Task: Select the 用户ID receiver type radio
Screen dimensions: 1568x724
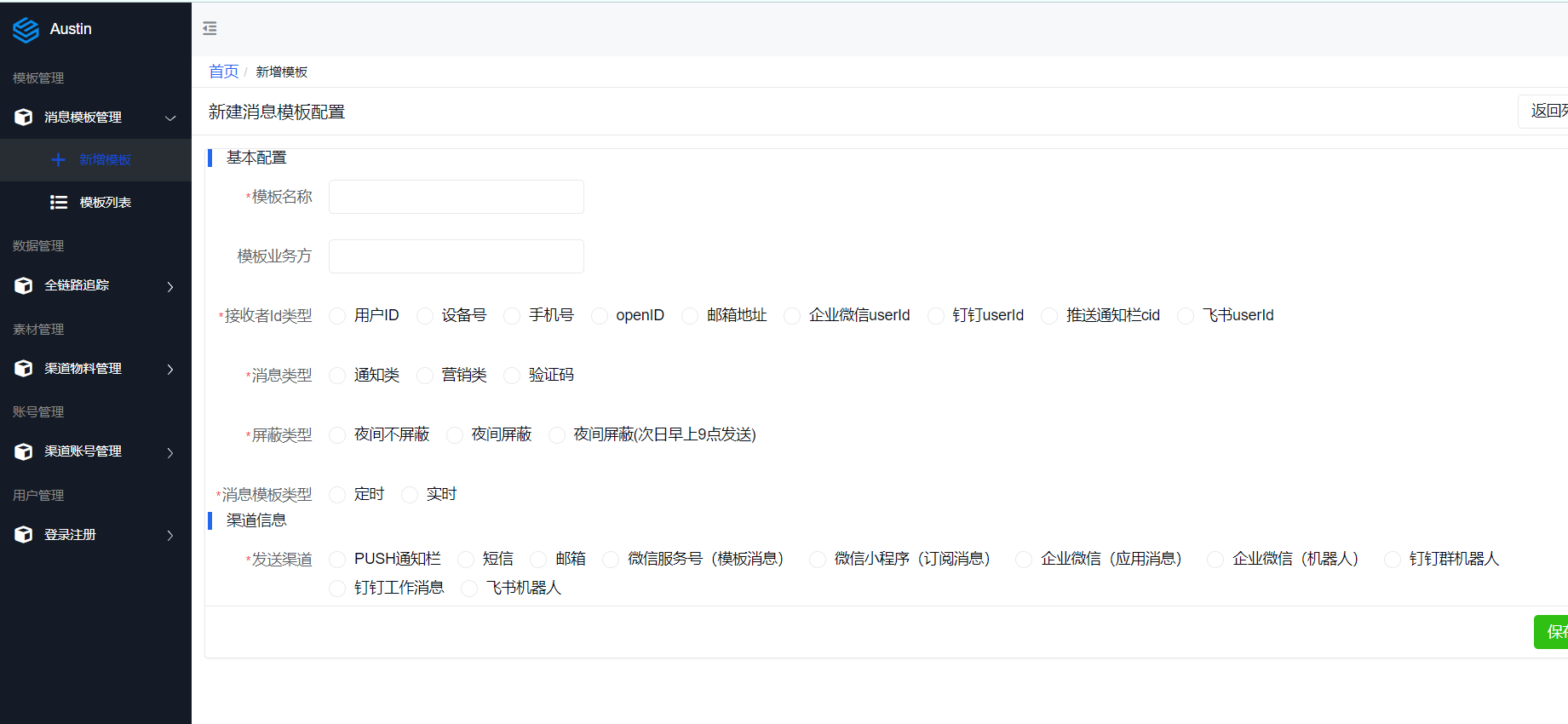Action: pos(337,316)
